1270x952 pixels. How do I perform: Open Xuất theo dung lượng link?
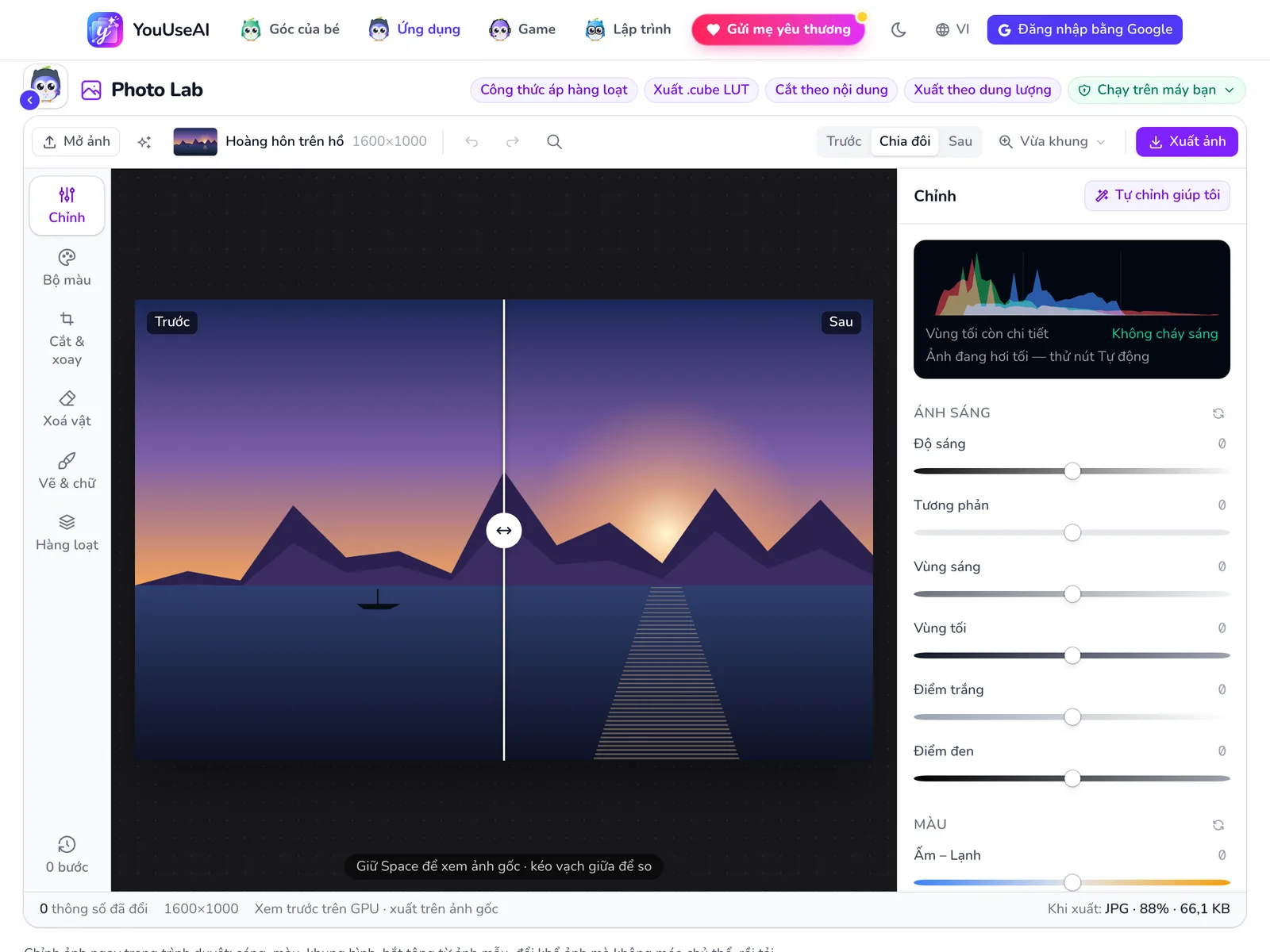point(982,90)
